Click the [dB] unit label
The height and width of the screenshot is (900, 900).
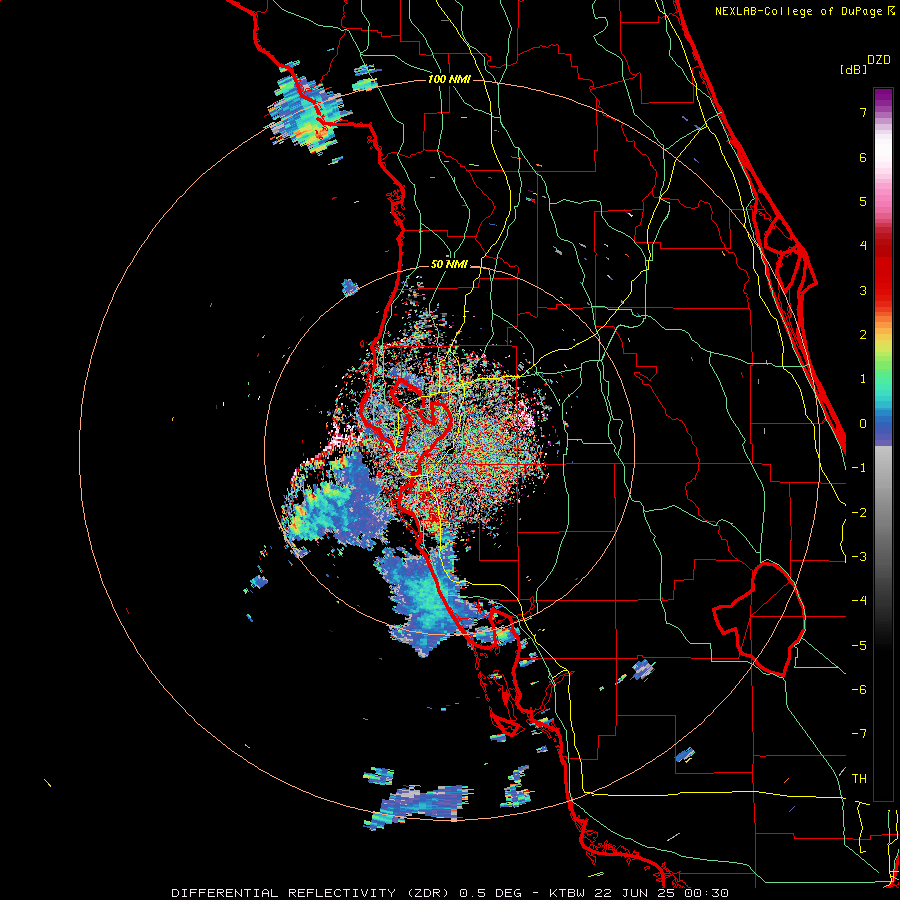click(853, 70)
